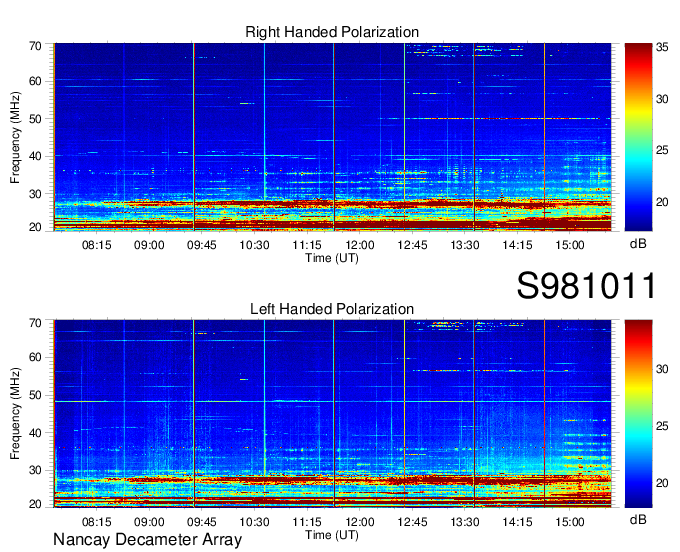Select the large "S981011" observation label
The height and width of the screenshot is (552, 680).
point(586,286)
